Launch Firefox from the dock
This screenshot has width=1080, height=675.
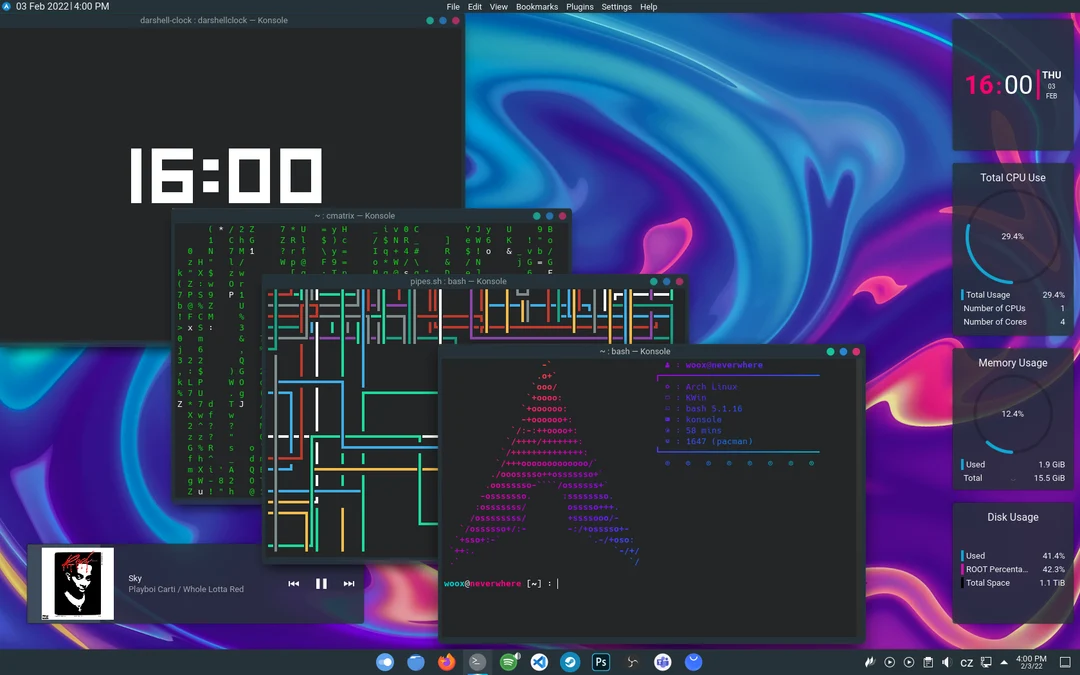[446, 662]
